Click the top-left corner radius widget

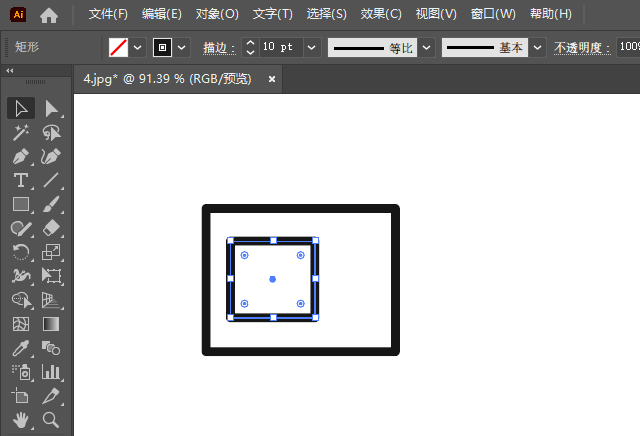(x=244, y=255)
